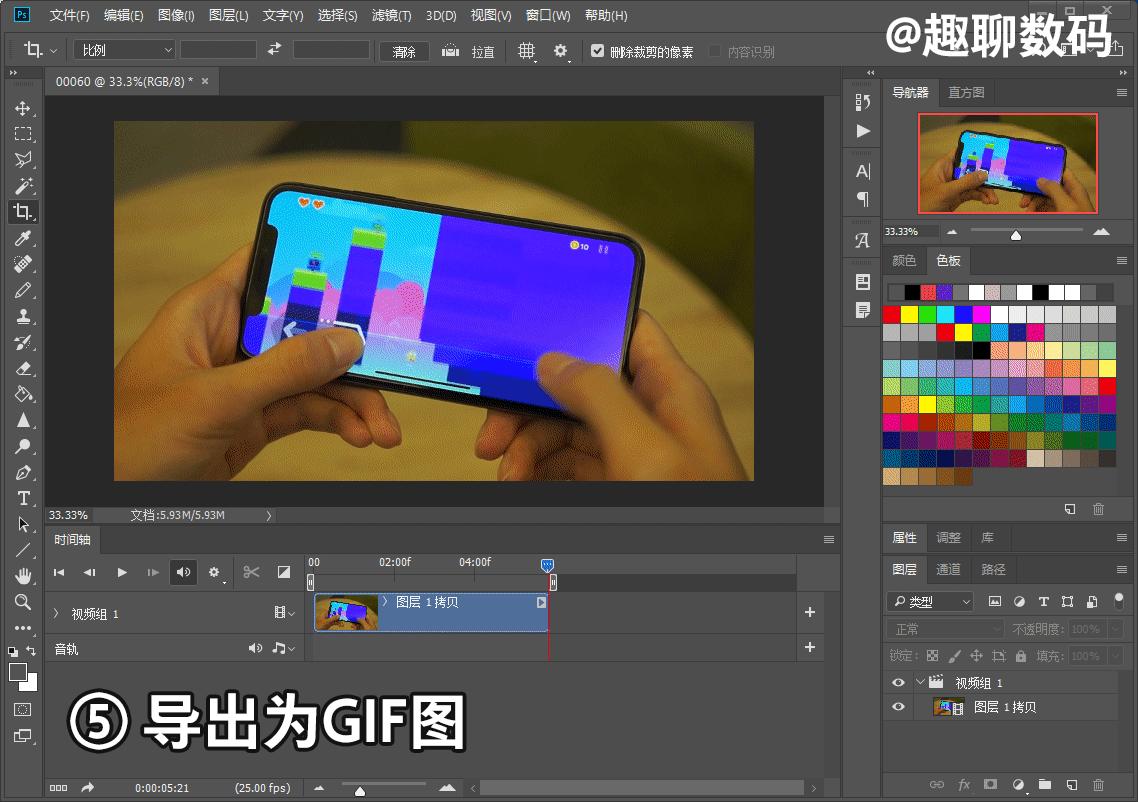Switch to the 直方图 panel tab
1138x802 pixels.
pos(965,92)
